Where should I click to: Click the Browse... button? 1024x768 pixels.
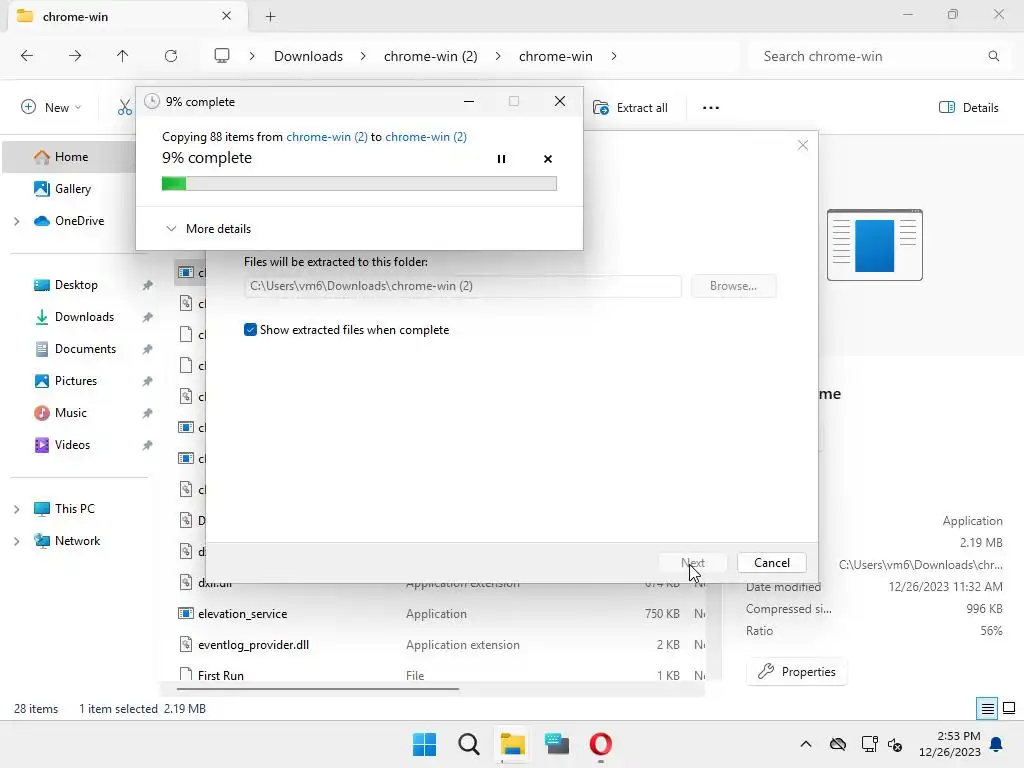(x=733, y=286)
